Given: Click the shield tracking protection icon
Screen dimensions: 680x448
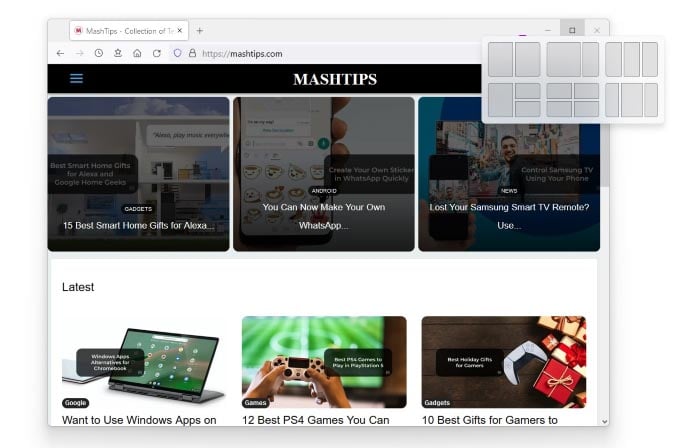Looking at the screenshot, I should [x=177, y=53].
